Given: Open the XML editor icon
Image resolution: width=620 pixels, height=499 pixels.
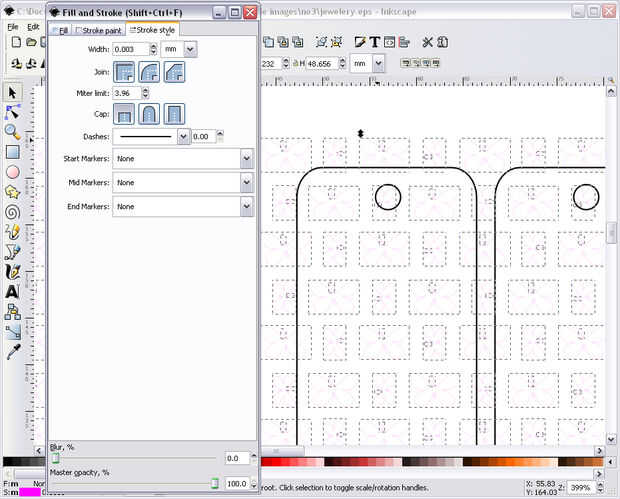Looking at the screenshot, I should [x=389, y=42].
